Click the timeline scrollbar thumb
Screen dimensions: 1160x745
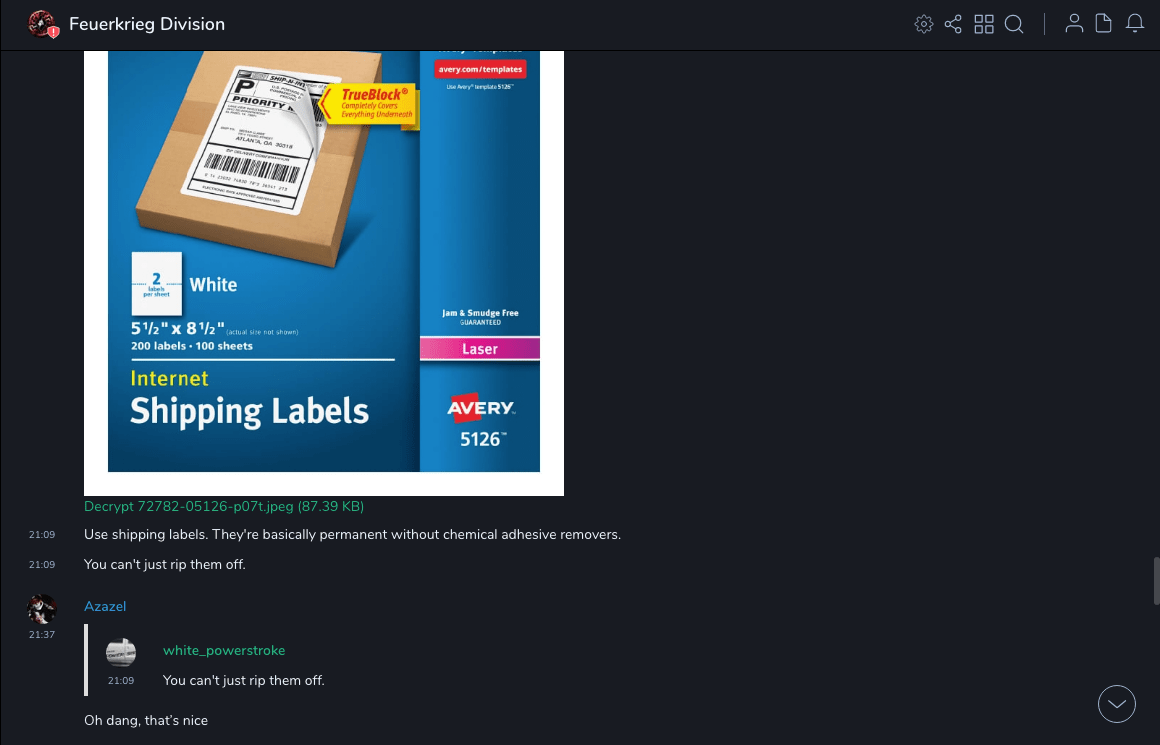point(1156,581)
